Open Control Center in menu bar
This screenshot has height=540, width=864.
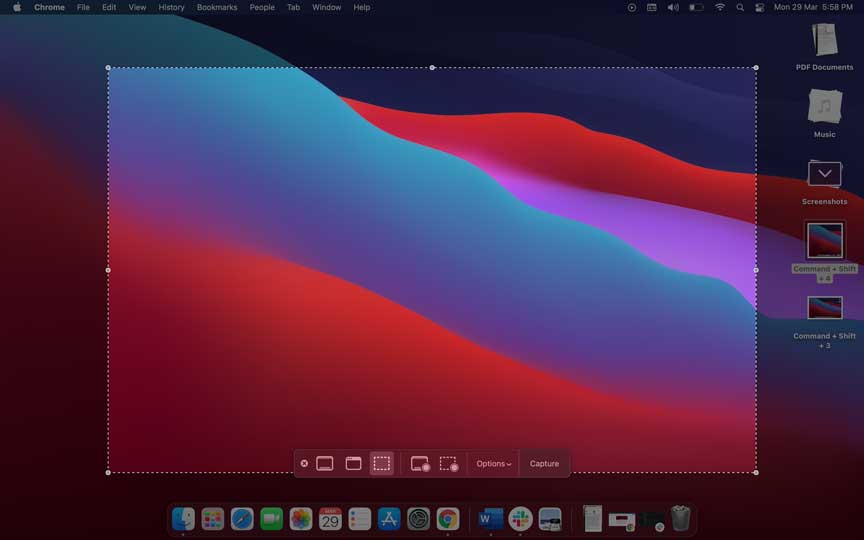(759, 7)
